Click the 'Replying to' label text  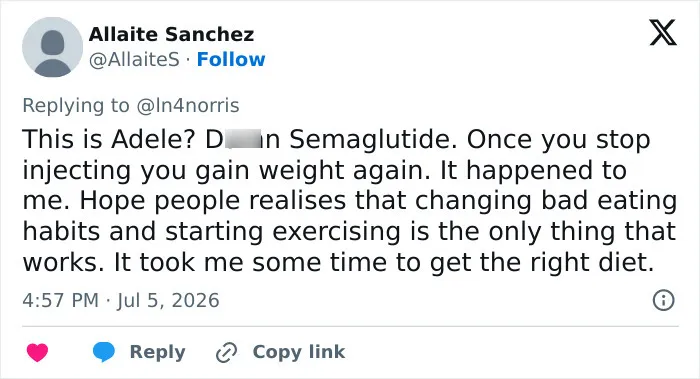pos(76,106)
